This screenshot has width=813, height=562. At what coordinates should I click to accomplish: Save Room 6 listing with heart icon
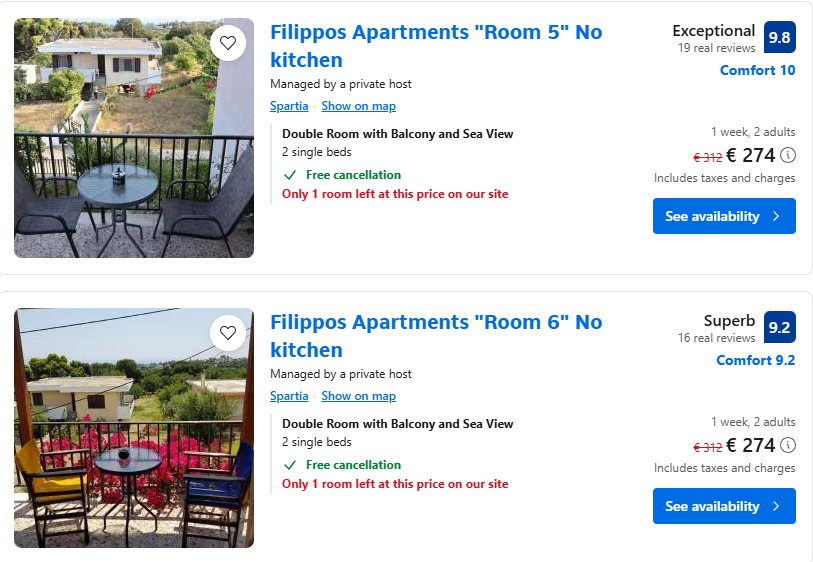tap(228, 333)
